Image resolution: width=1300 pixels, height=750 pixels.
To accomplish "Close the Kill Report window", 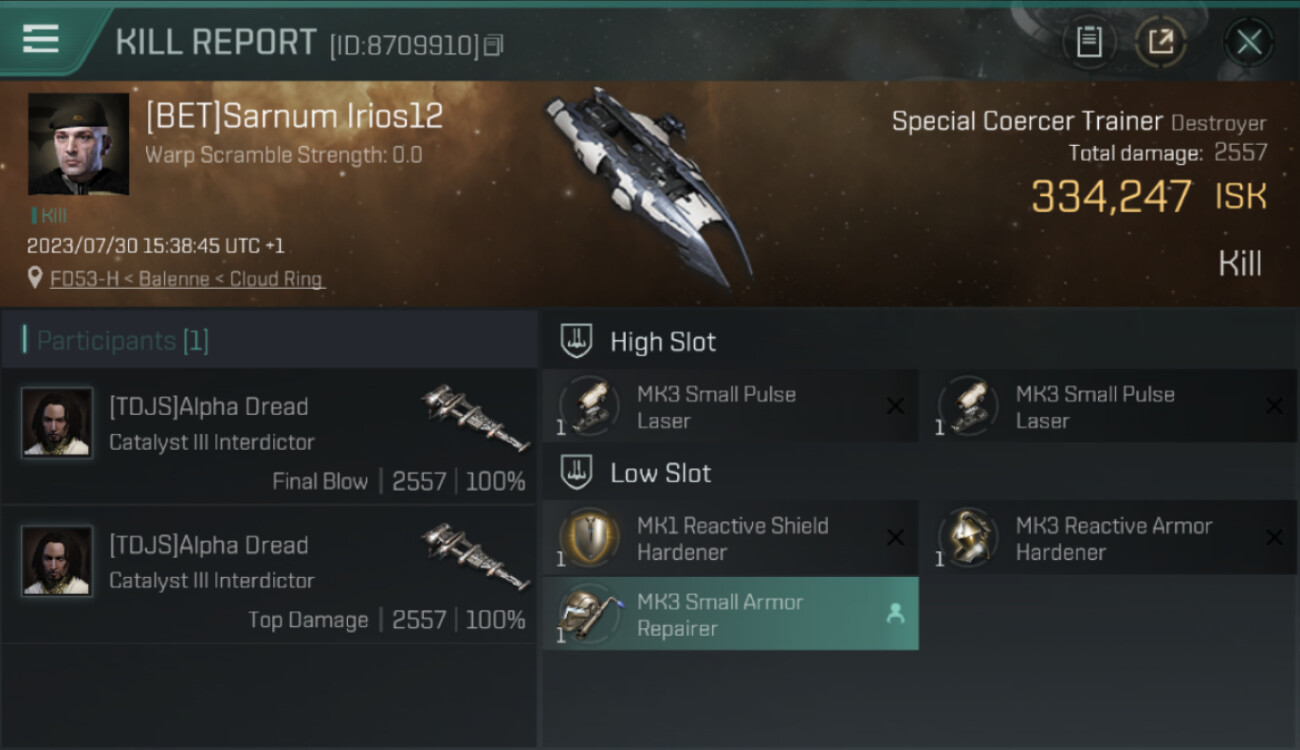I will click(x=1249, y=42).
